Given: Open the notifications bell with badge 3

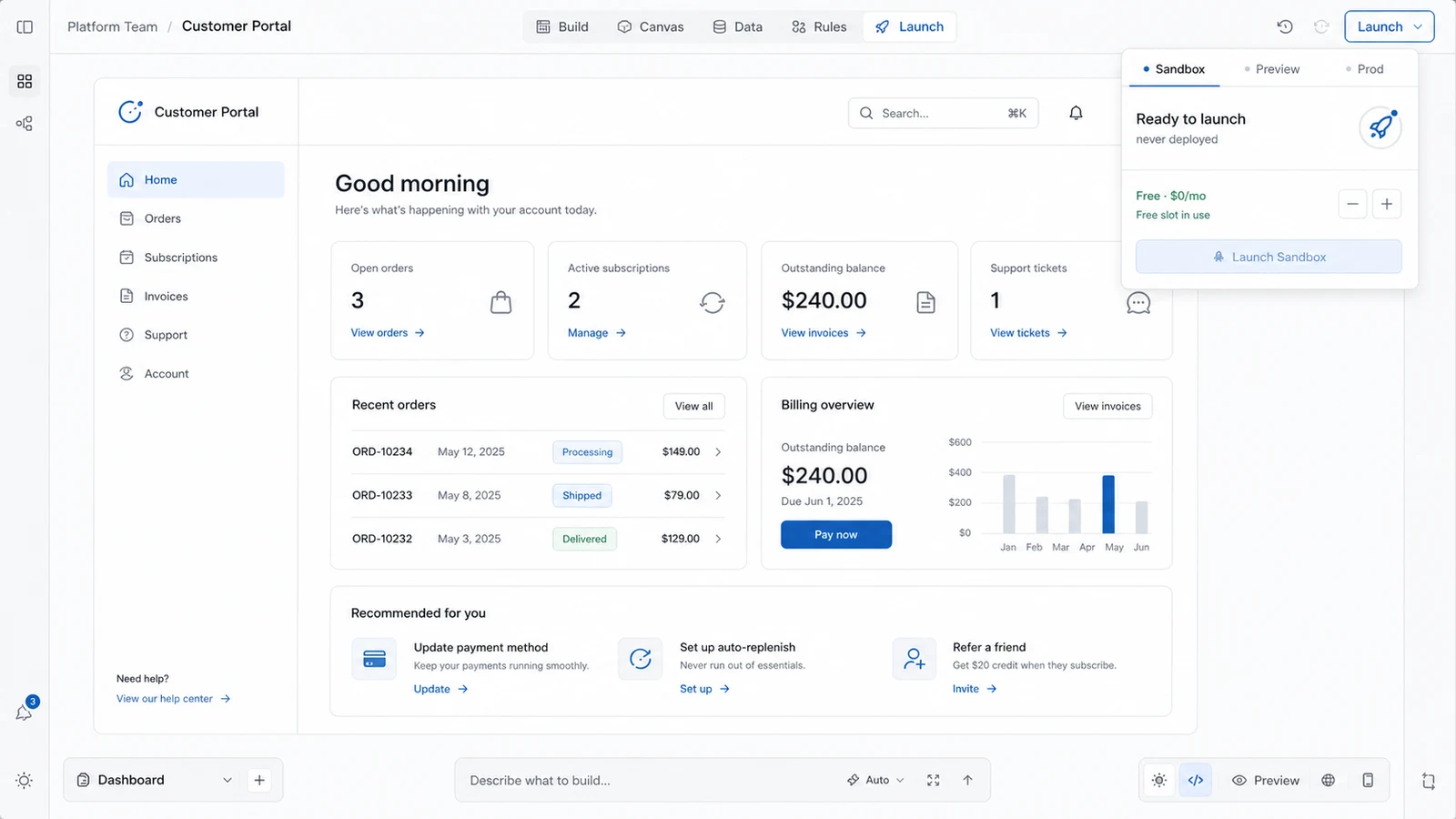Looking at the screenshot, I should 25,712.
